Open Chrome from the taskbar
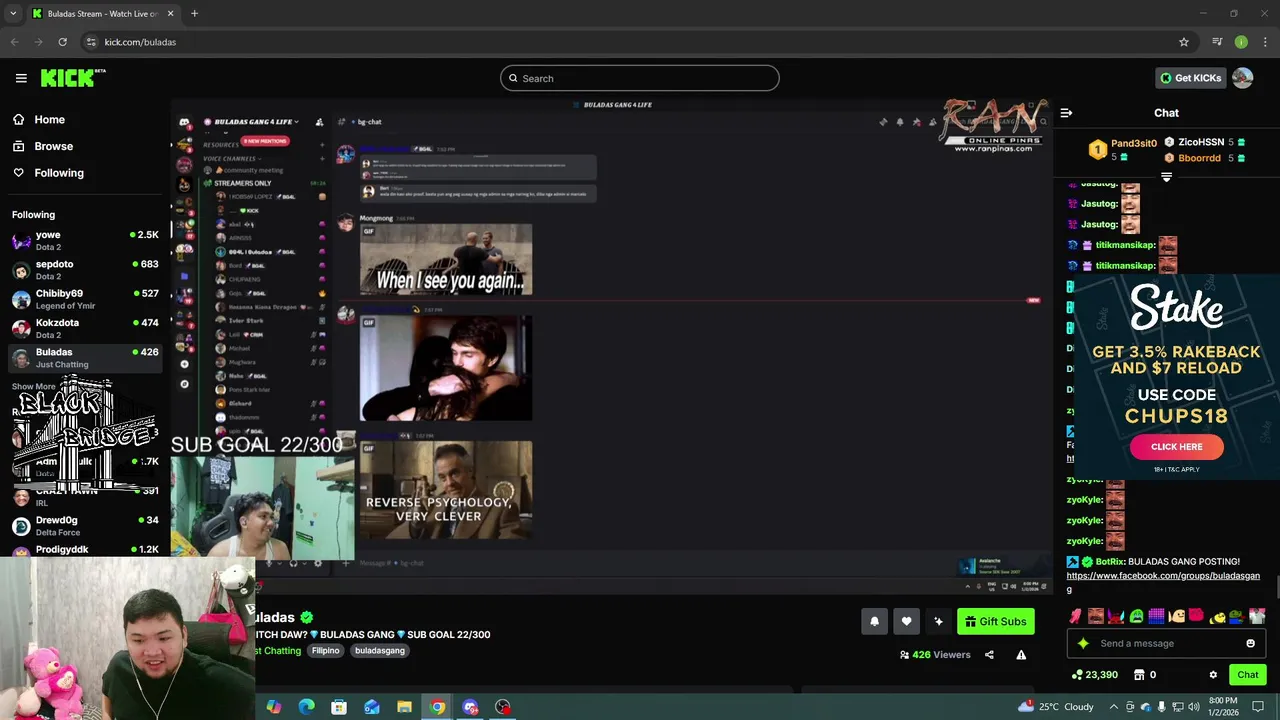Viewport: 1280px width, 720px height. coord(437,707)
